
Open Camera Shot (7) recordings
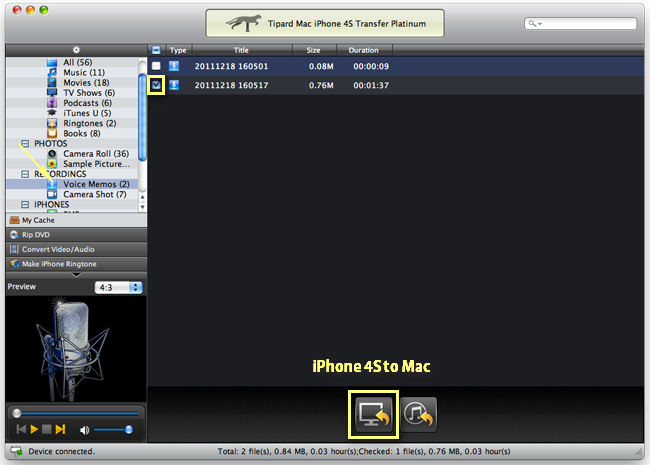95,194
